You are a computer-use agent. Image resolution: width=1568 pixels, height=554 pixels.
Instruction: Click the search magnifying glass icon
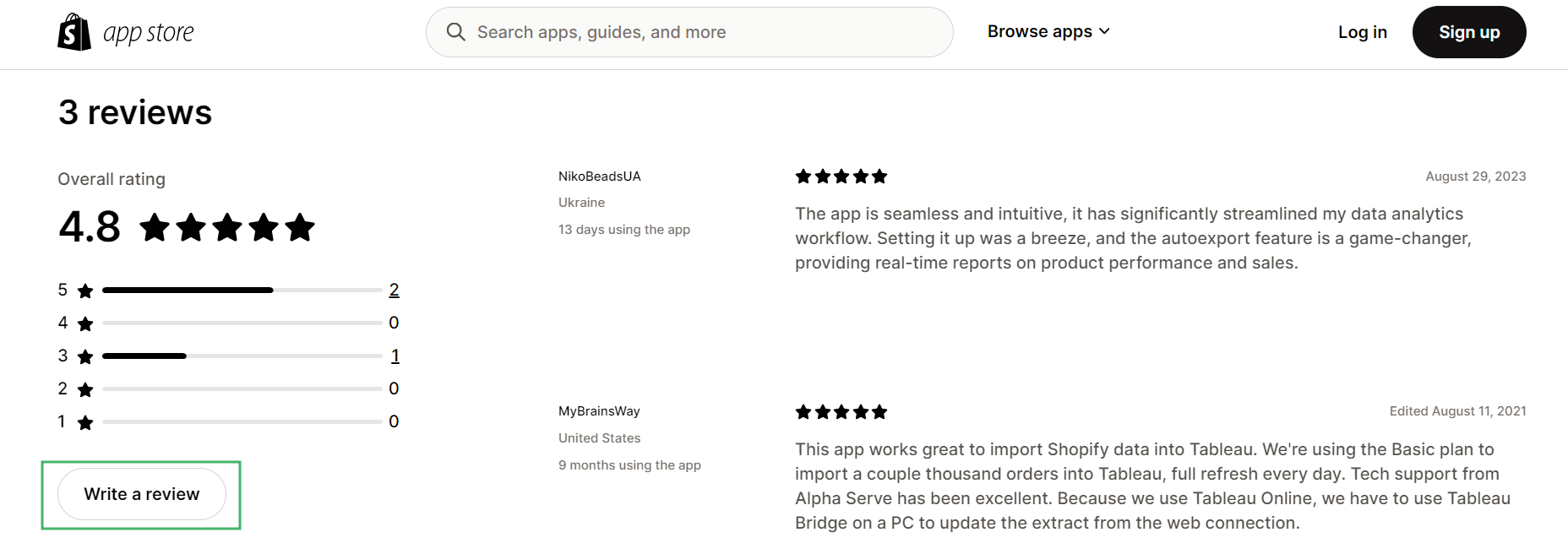click(456, 32)
